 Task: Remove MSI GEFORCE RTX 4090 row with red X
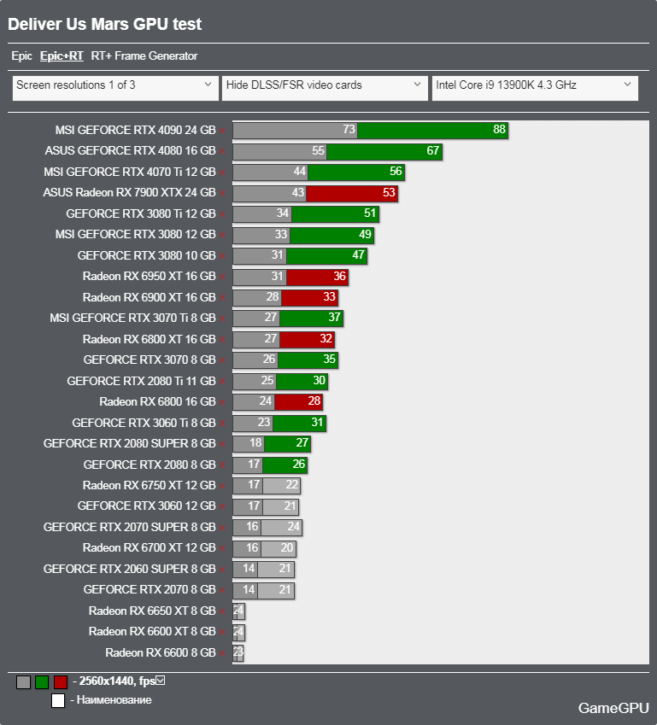[223, 131]
